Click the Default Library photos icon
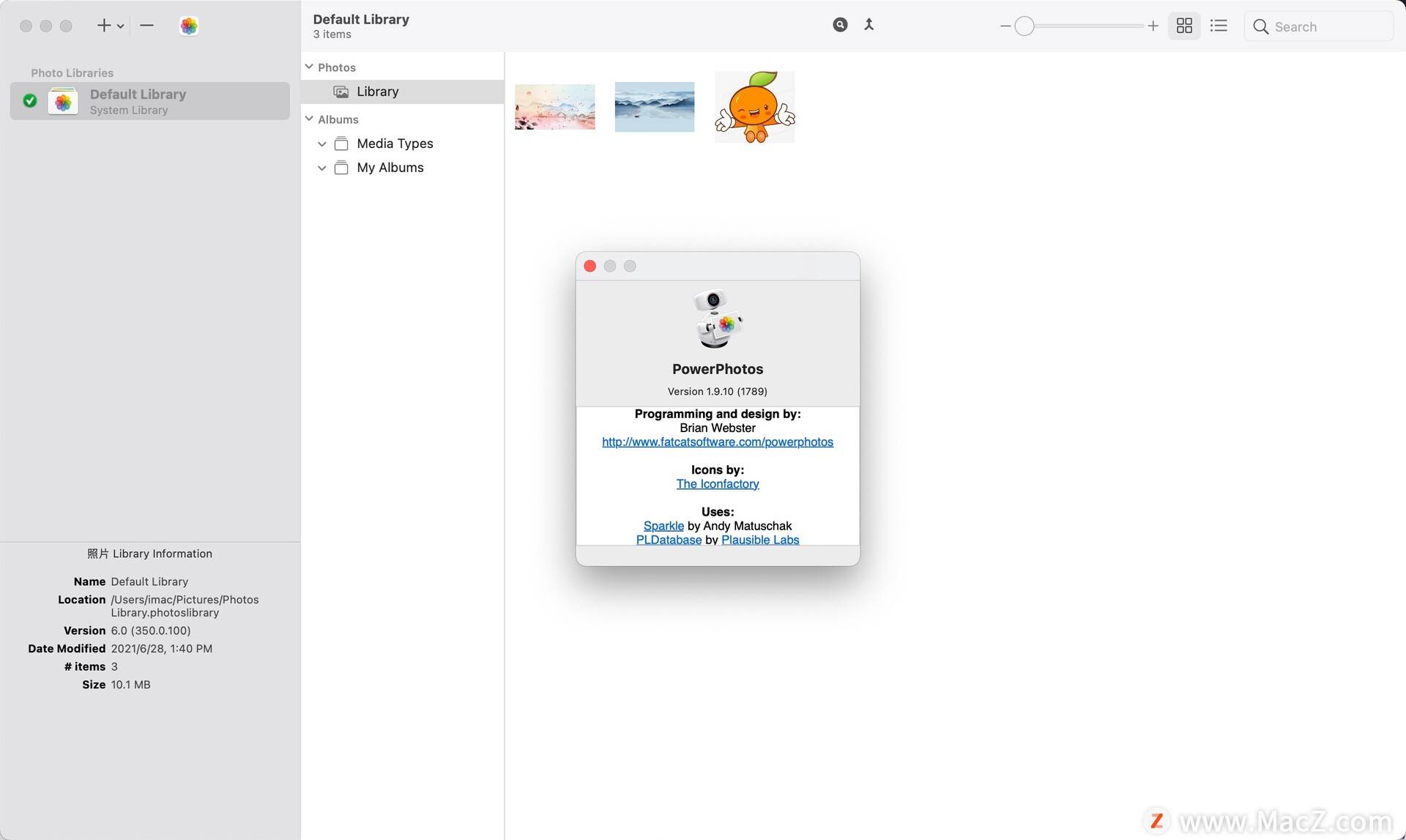Image resolution: width=1406 pixels, height=840 pixels. click(63, 101)
